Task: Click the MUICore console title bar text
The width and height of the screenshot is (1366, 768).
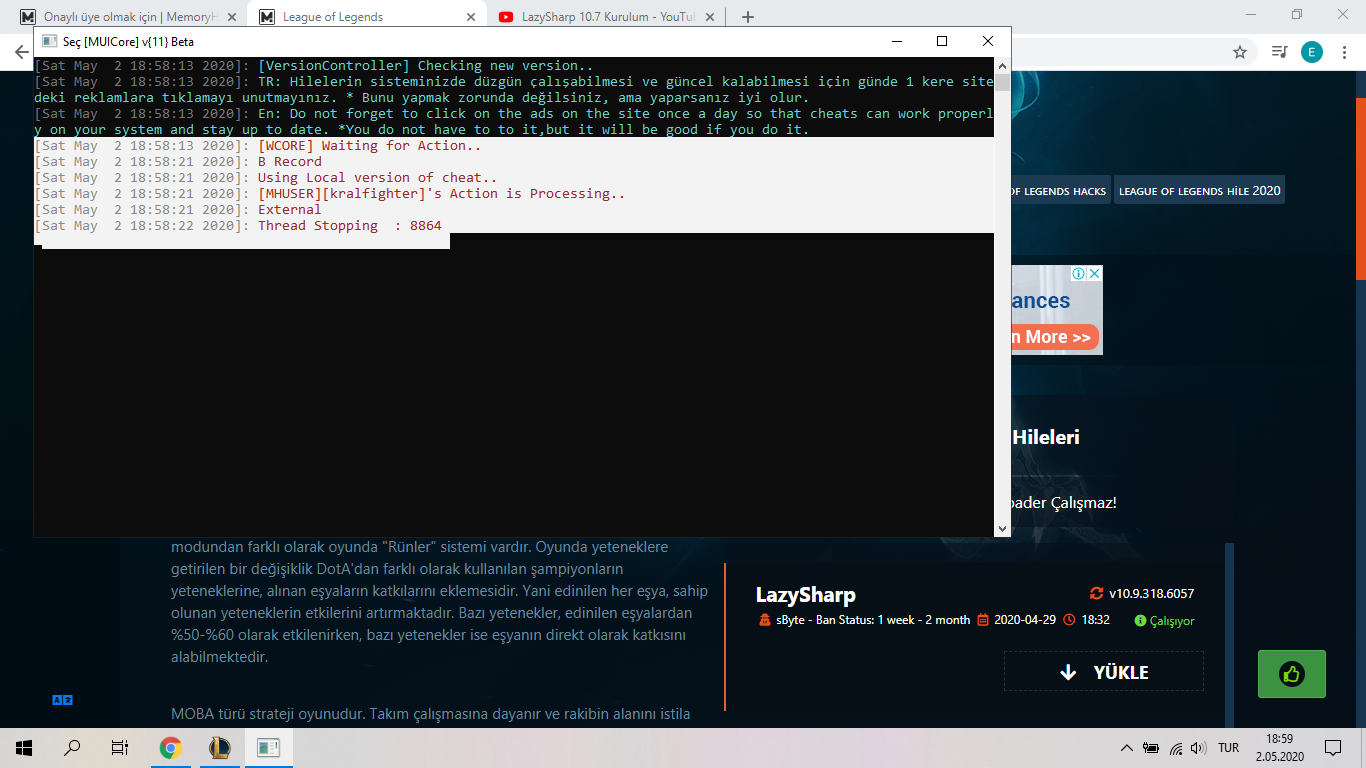Action: pos(129,42)
